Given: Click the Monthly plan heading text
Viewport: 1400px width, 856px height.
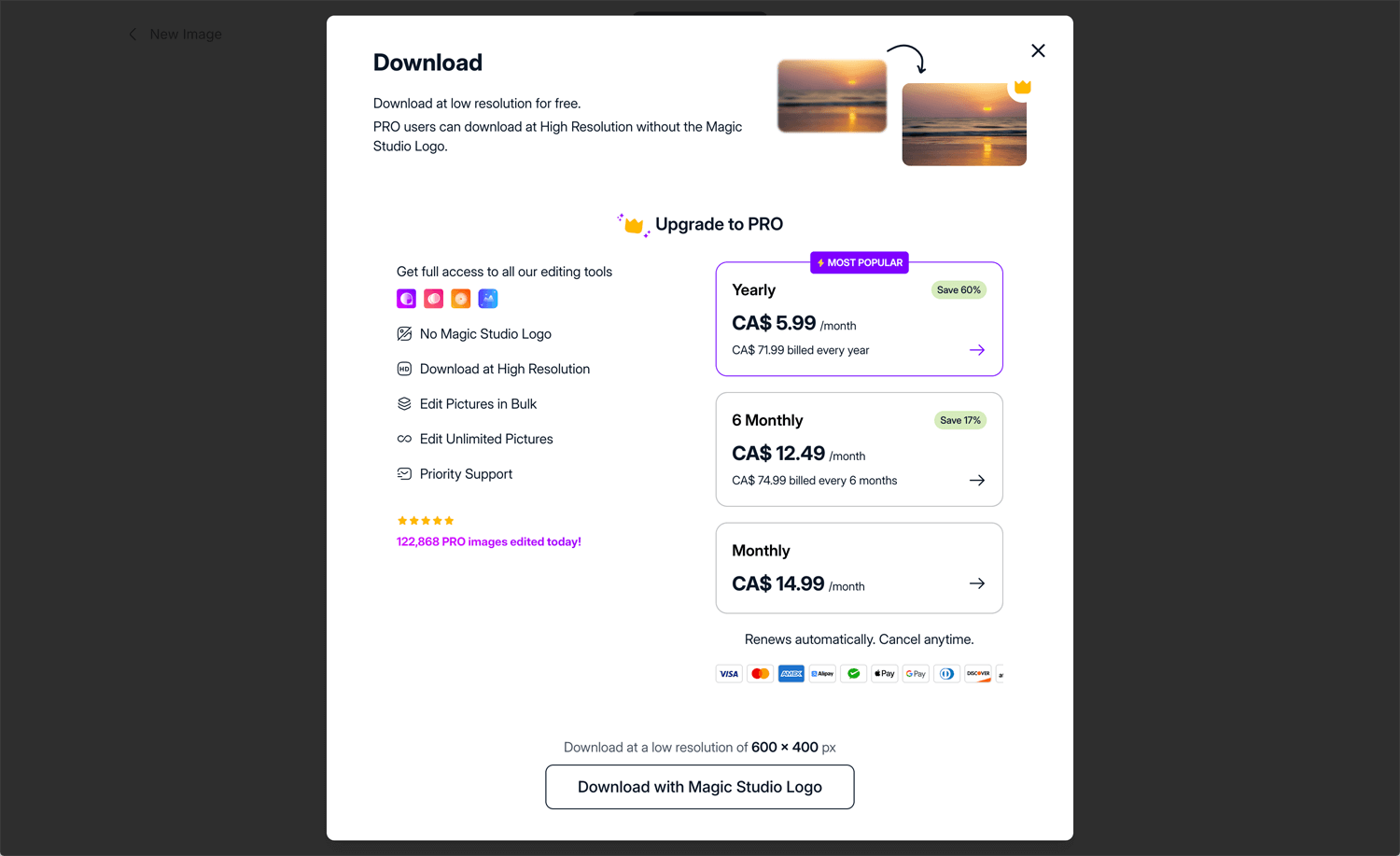Looking at the screenshot, I should pos(761,551).
